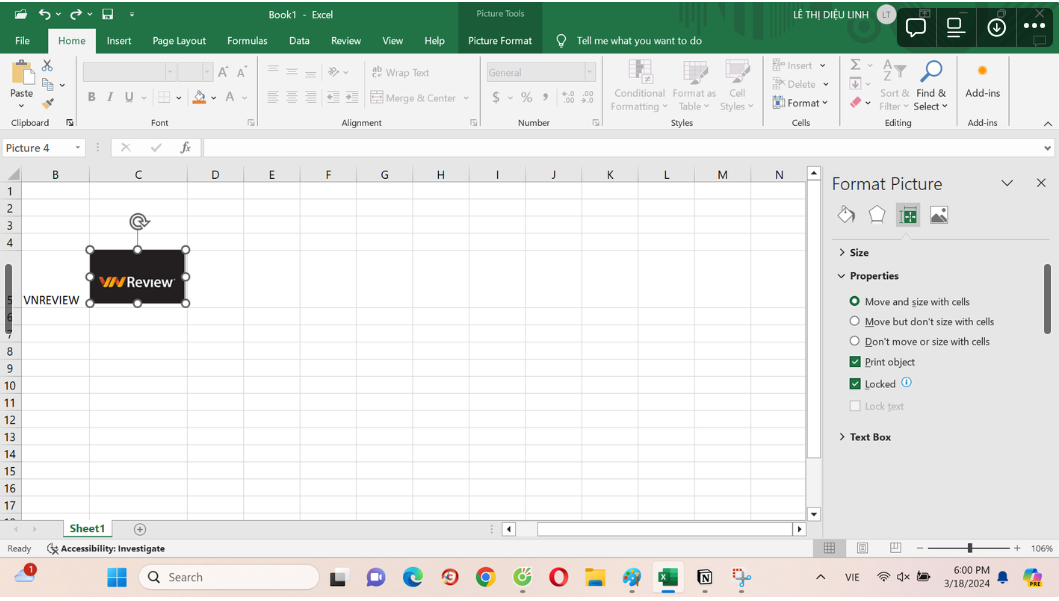Viewport: 1059px width, 601px height.
Task: Switch to the Picture Format tab
Action: tap(500, 41)
